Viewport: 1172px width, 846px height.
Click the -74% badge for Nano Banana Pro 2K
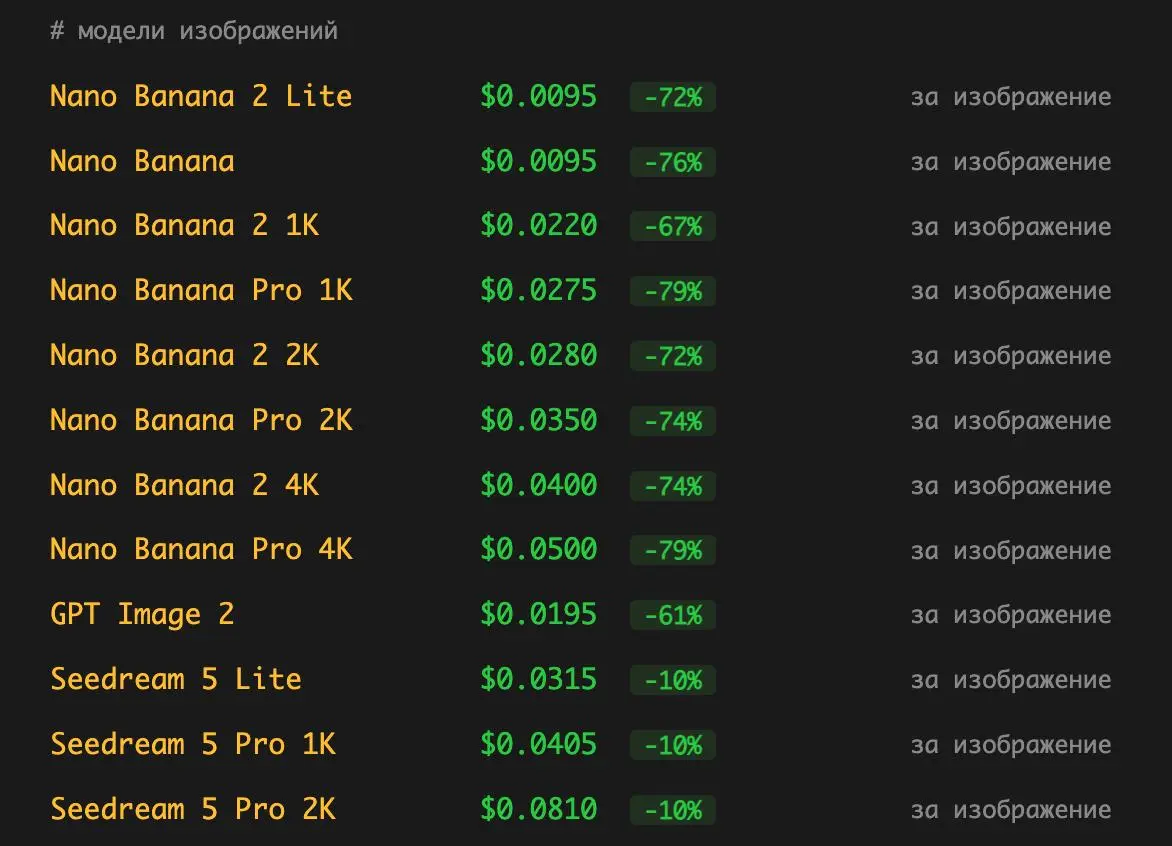673,422
